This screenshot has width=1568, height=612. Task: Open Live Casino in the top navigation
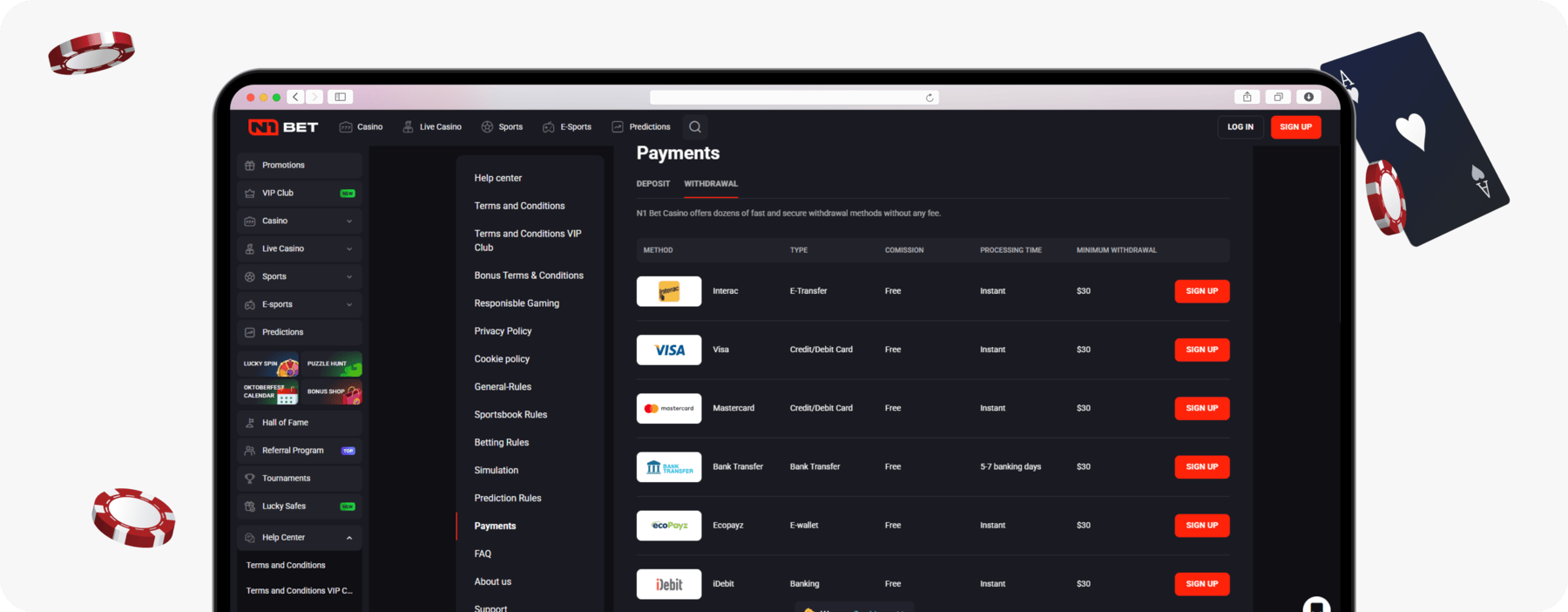tap(432, 127)
